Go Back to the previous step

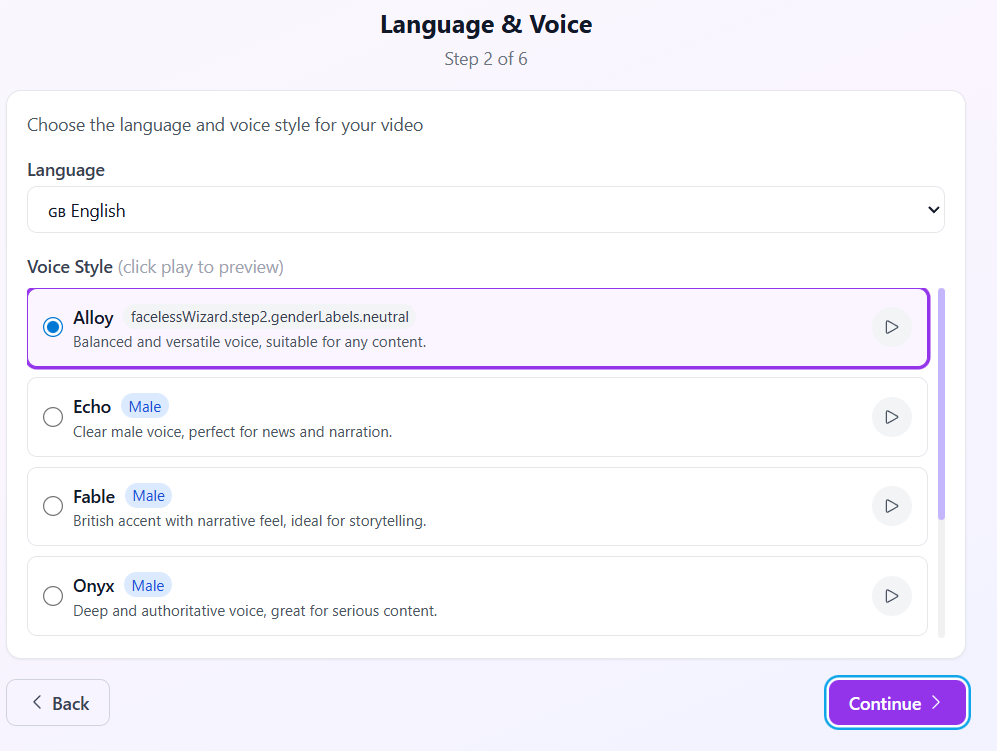tap(58, 702)
